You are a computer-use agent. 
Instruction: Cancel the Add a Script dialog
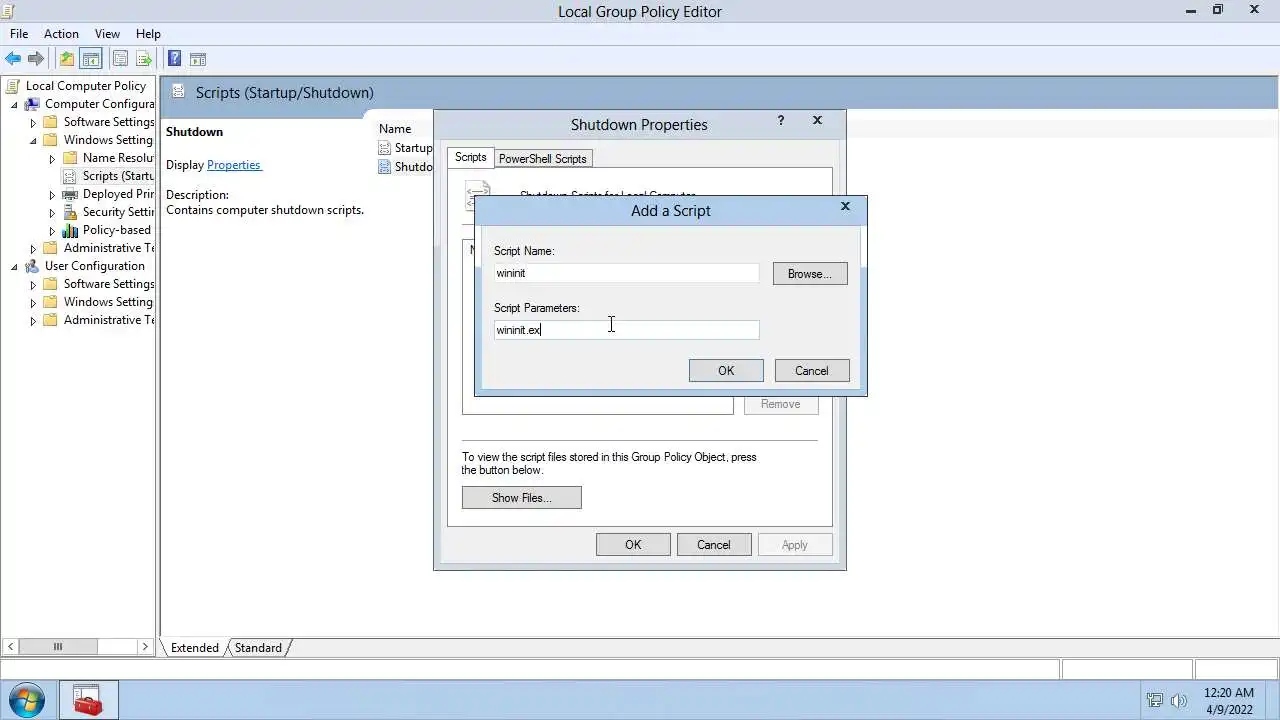812,371
